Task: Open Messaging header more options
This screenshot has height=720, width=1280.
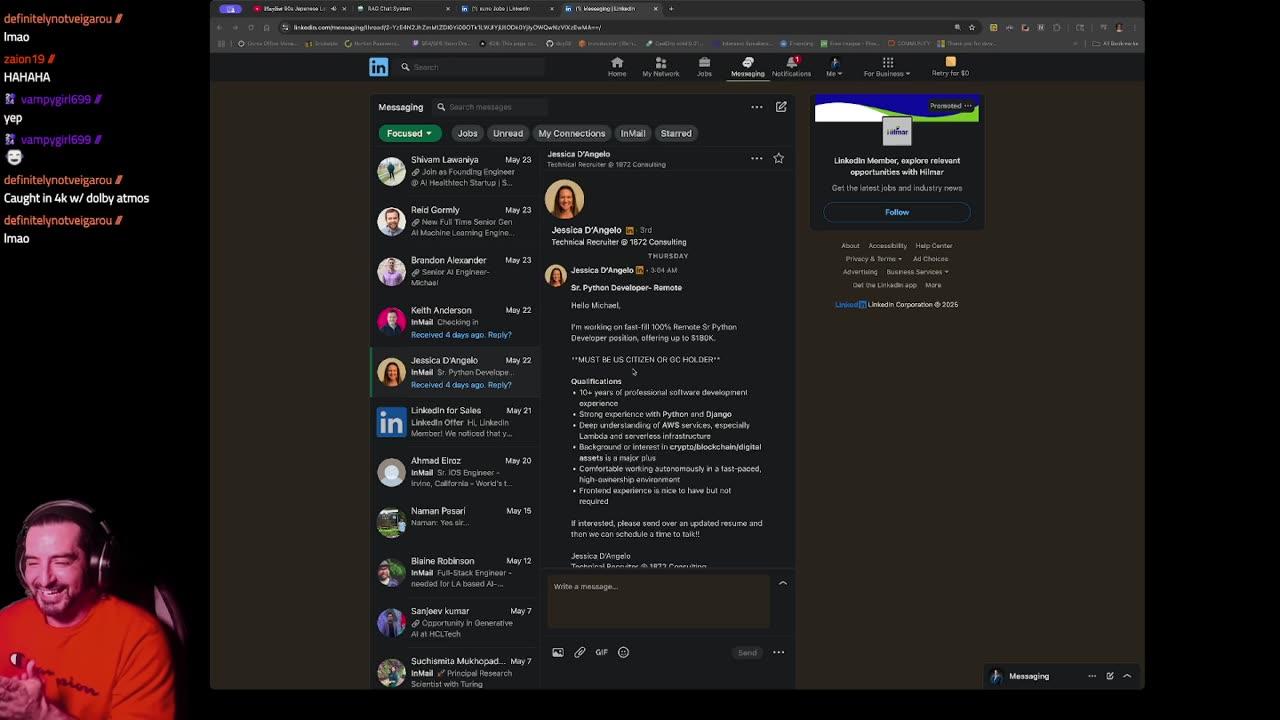Action: point(757,107)
